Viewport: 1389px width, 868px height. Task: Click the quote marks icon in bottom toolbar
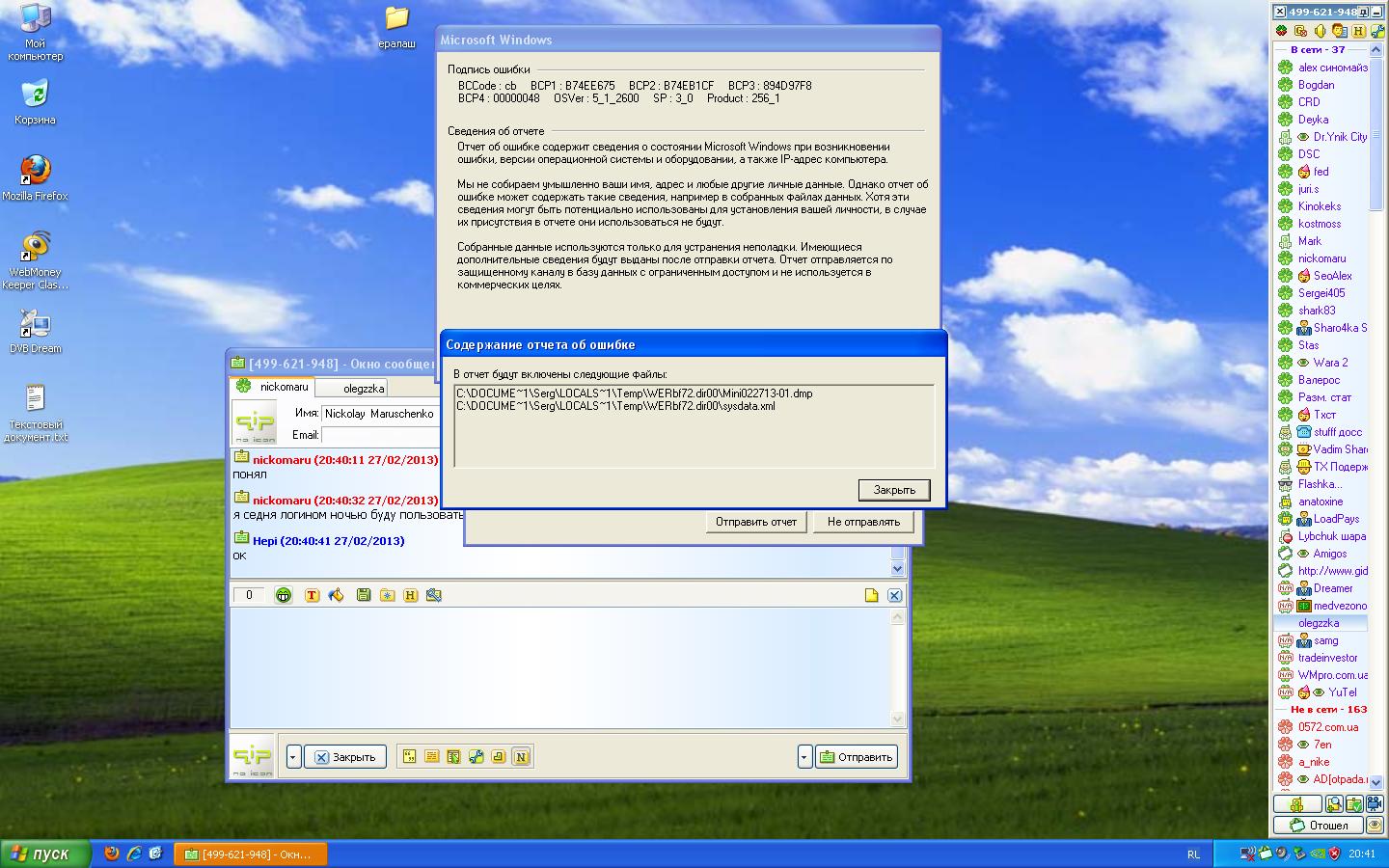click(x=409, y=757)
